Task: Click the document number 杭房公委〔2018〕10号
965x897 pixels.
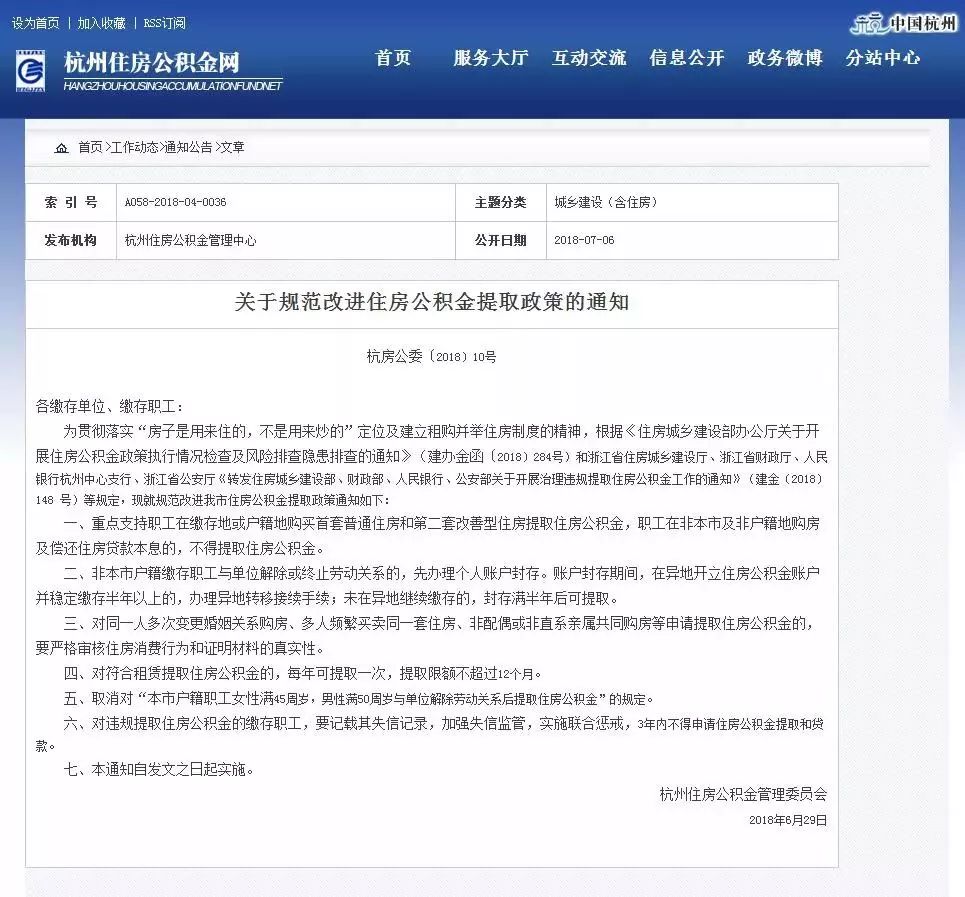Action: (x=431, y=356)
